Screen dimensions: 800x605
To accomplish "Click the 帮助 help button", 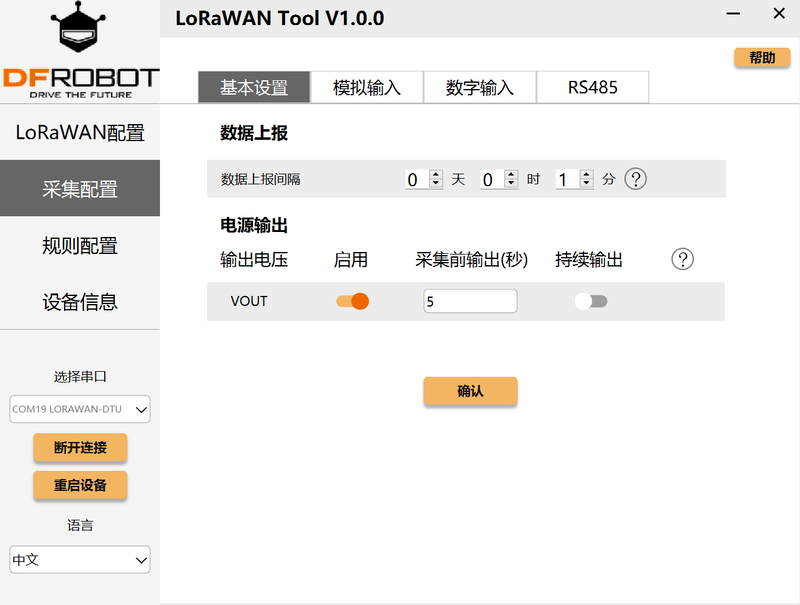I will pyautogui.click(x=762, y=58).
